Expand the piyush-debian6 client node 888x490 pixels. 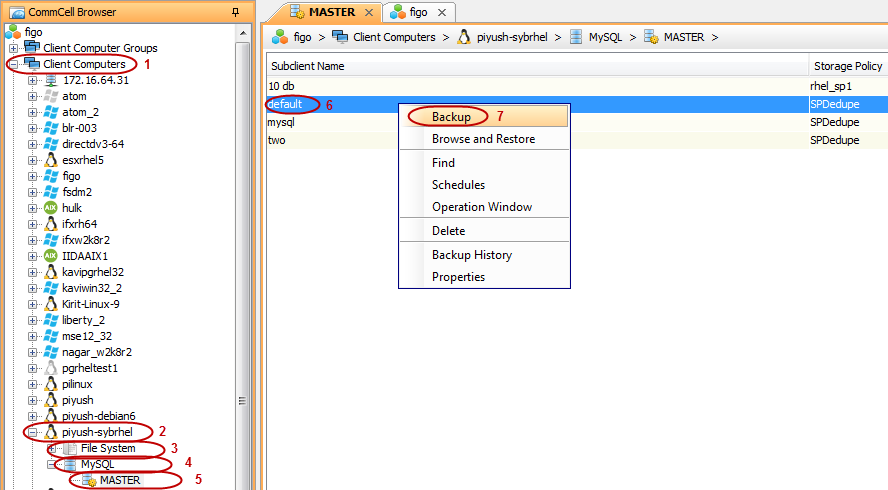pos(33,416)
